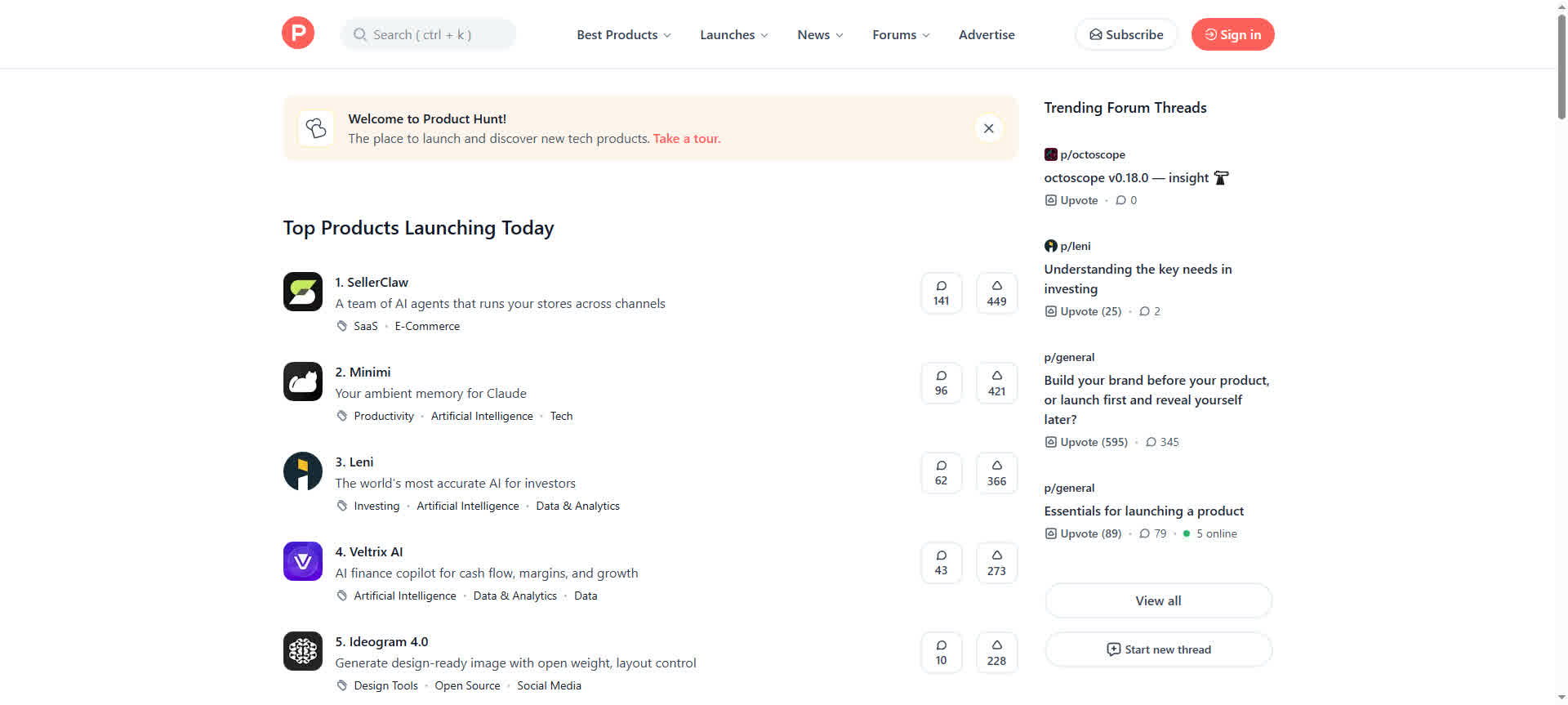
Task: Open the Minimi cat logo
Action: click(x=303, y=382)
